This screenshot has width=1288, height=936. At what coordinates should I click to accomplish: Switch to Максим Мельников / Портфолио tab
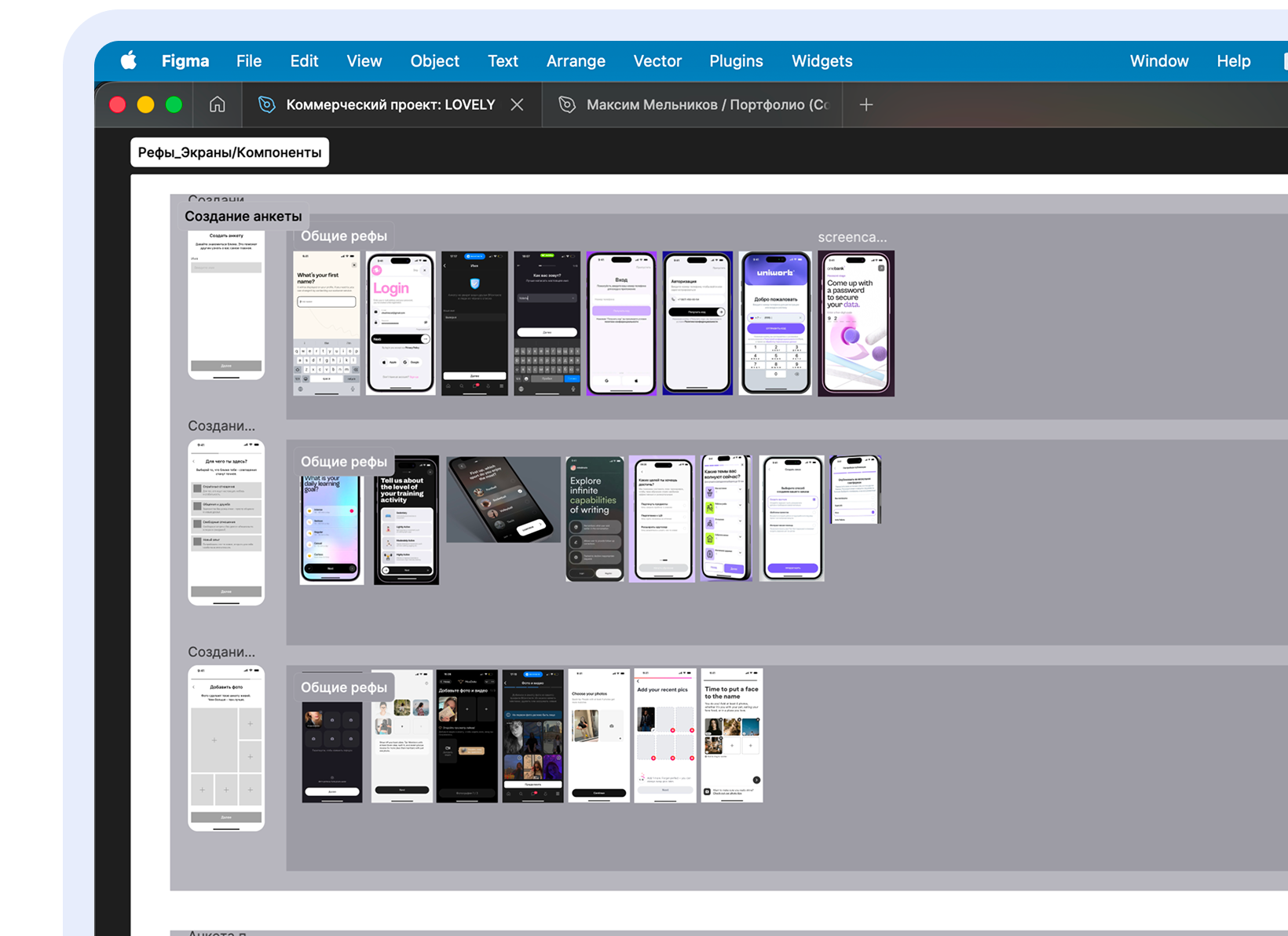(707, 104)
